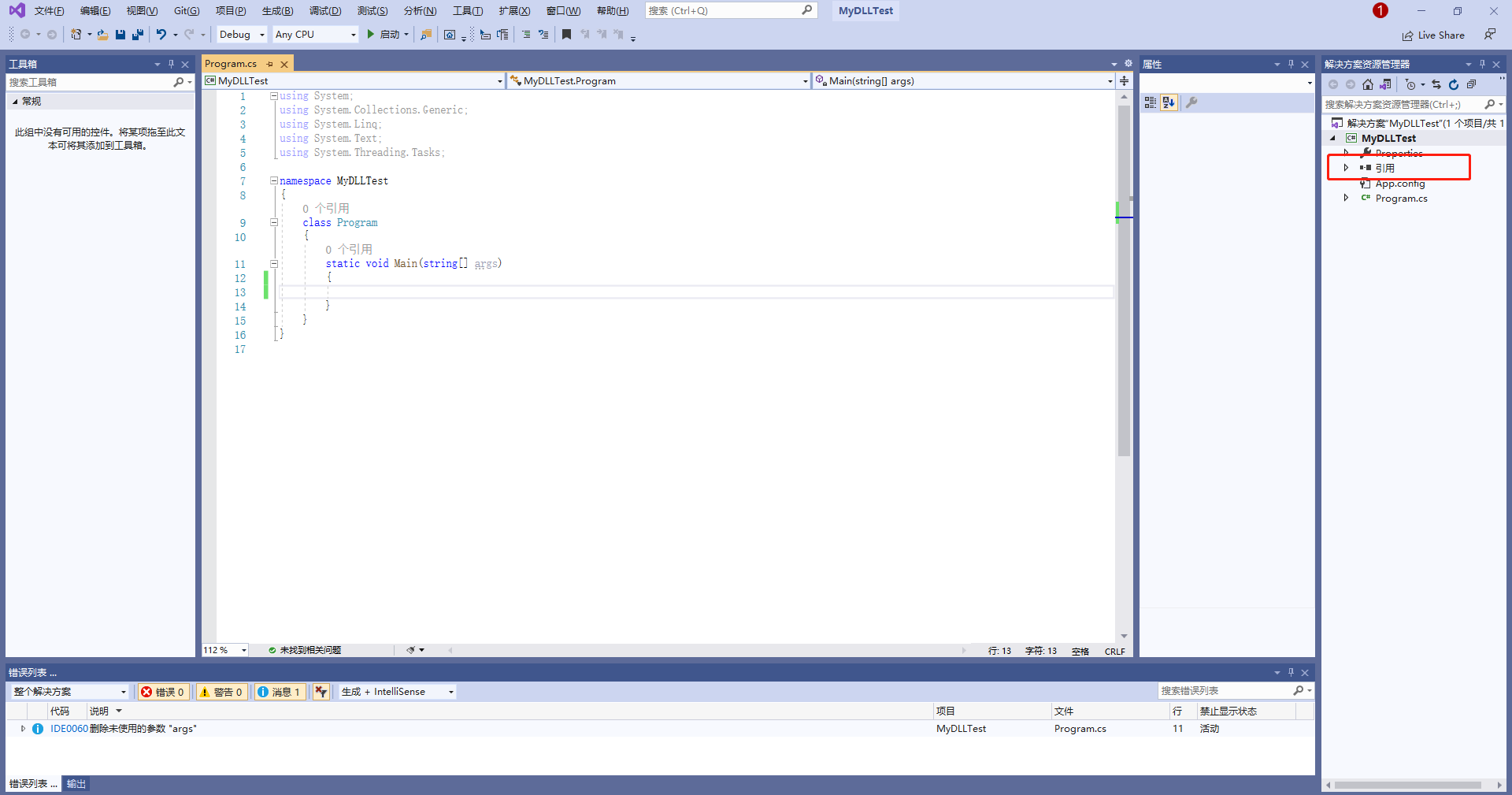Open the Build + IntelliSense dropdown
This screenshot has height=795, width=1512.
(398, 692)
